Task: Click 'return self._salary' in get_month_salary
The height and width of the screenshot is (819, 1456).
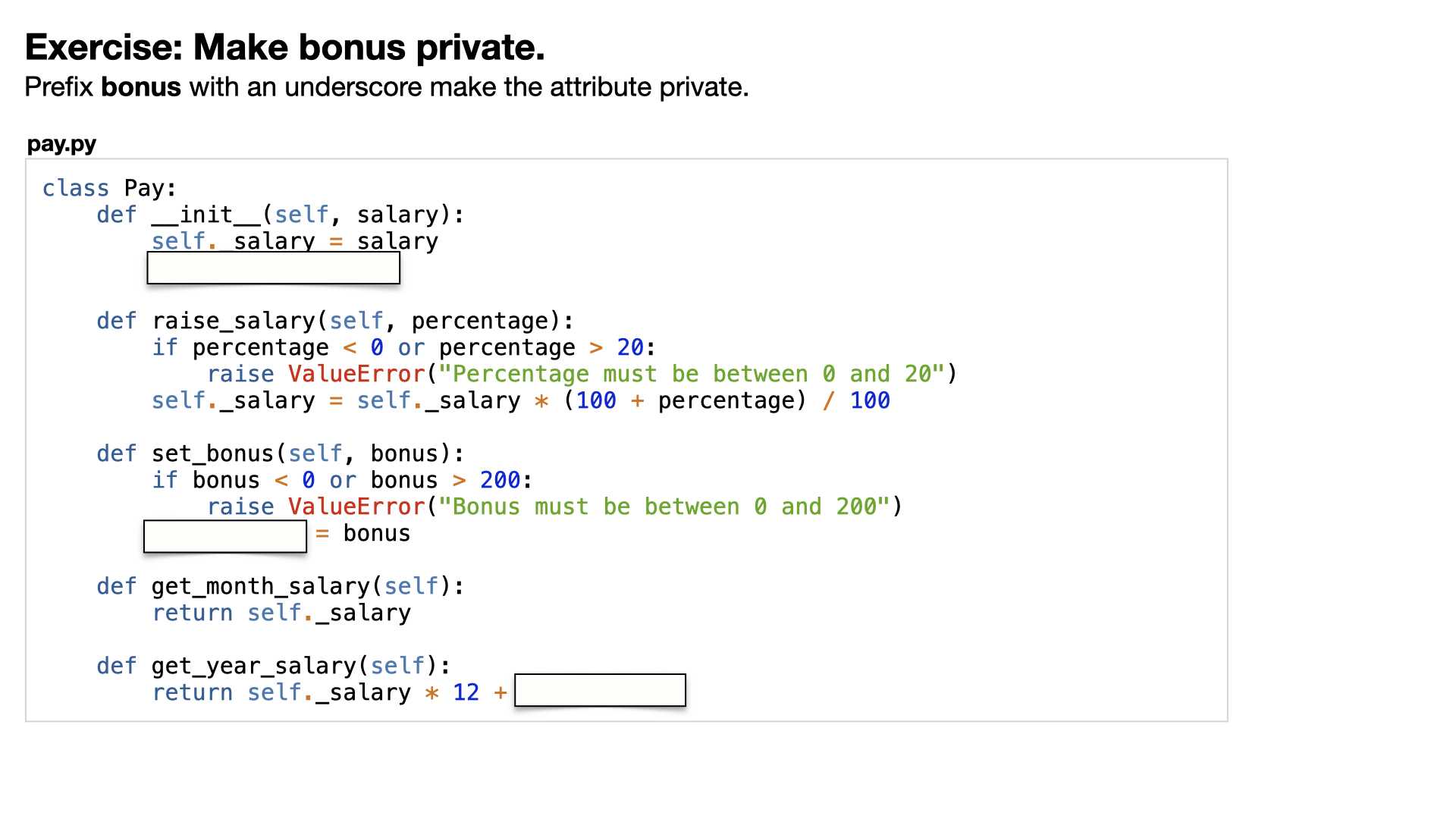Action: point(281,613)
